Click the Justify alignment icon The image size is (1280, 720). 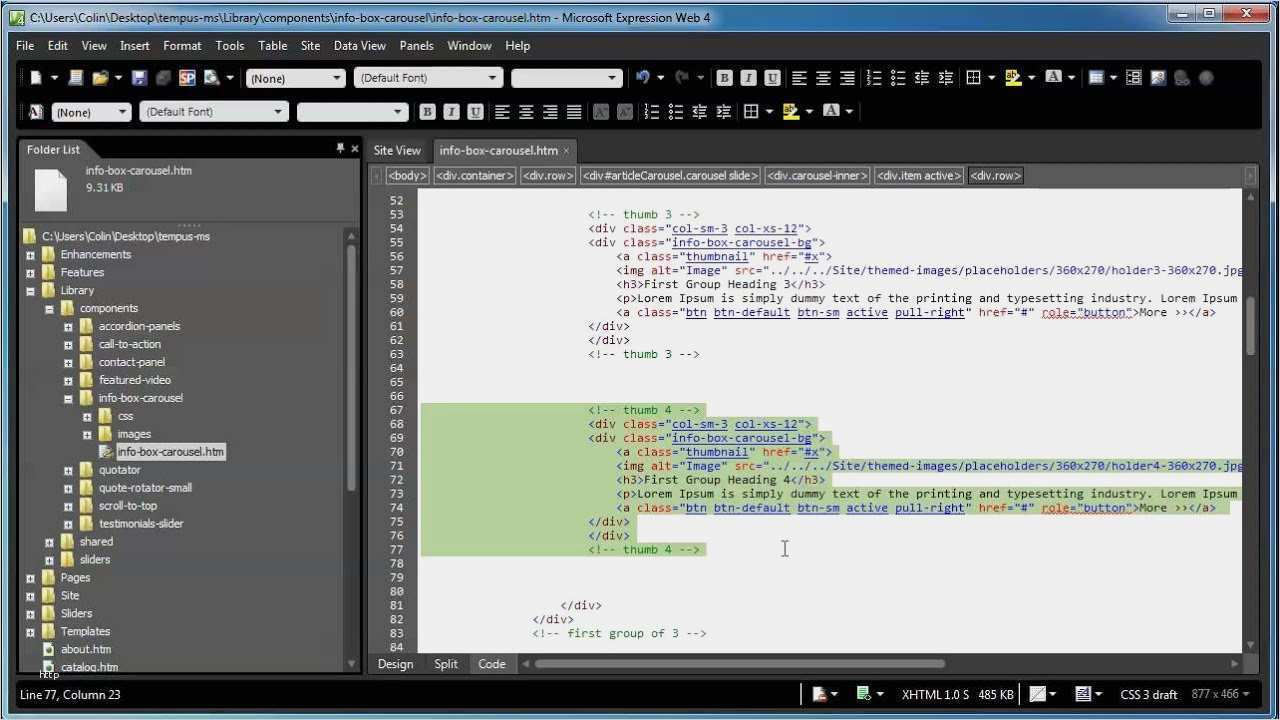[574, 112]
